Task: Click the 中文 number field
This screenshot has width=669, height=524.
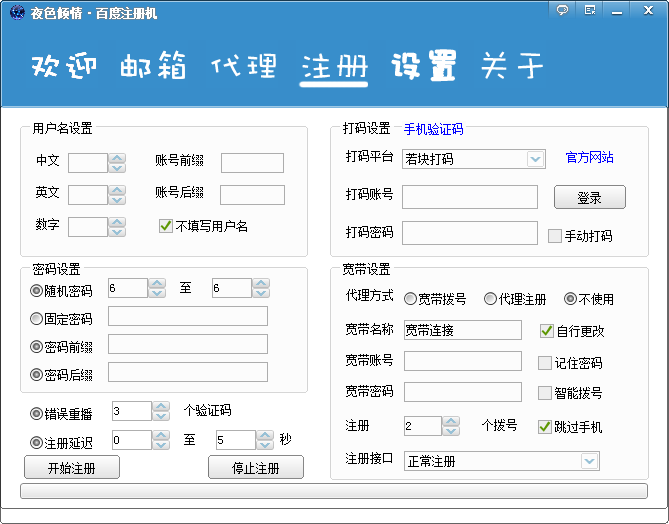Action: (88, 163)
